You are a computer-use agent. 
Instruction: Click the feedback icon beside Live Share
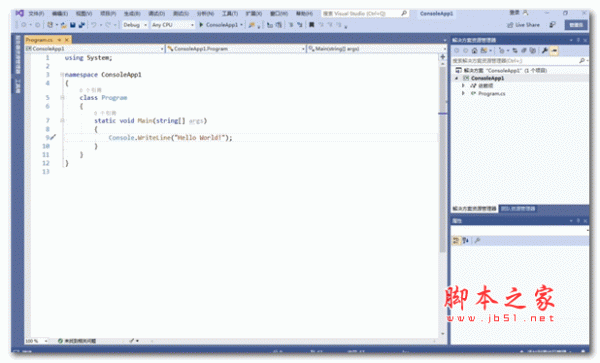pyautogui.click(x=552, y=25)
